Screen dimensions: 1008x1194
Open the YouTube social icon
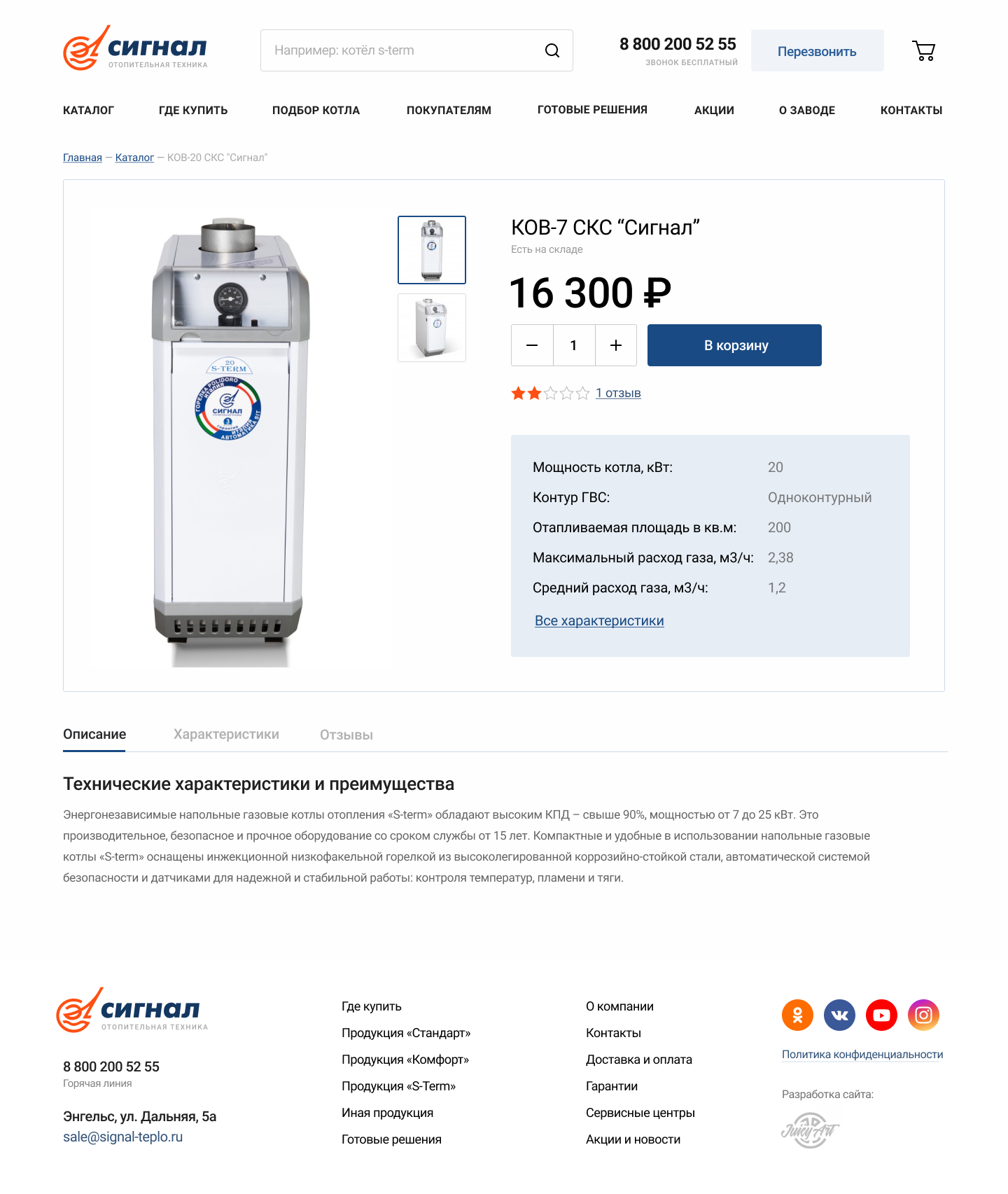point(881,1015)
